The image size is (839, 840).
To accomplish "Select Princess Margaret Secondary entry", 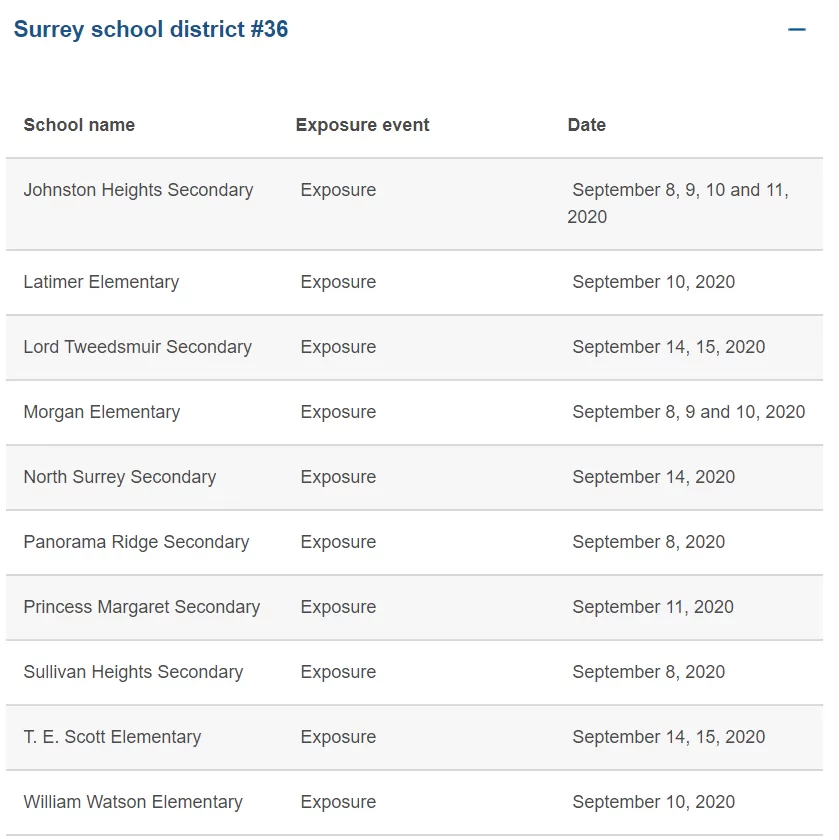I will tap(142, 607).
